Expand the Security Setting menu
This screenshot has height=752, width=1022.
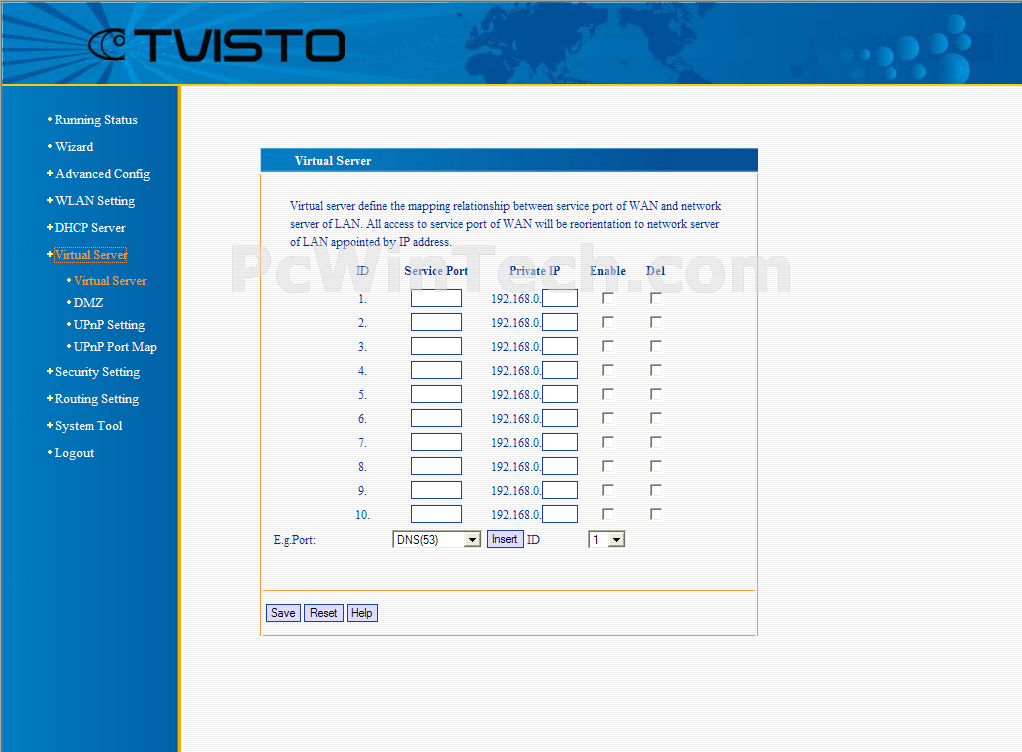[x=97, y=372]
